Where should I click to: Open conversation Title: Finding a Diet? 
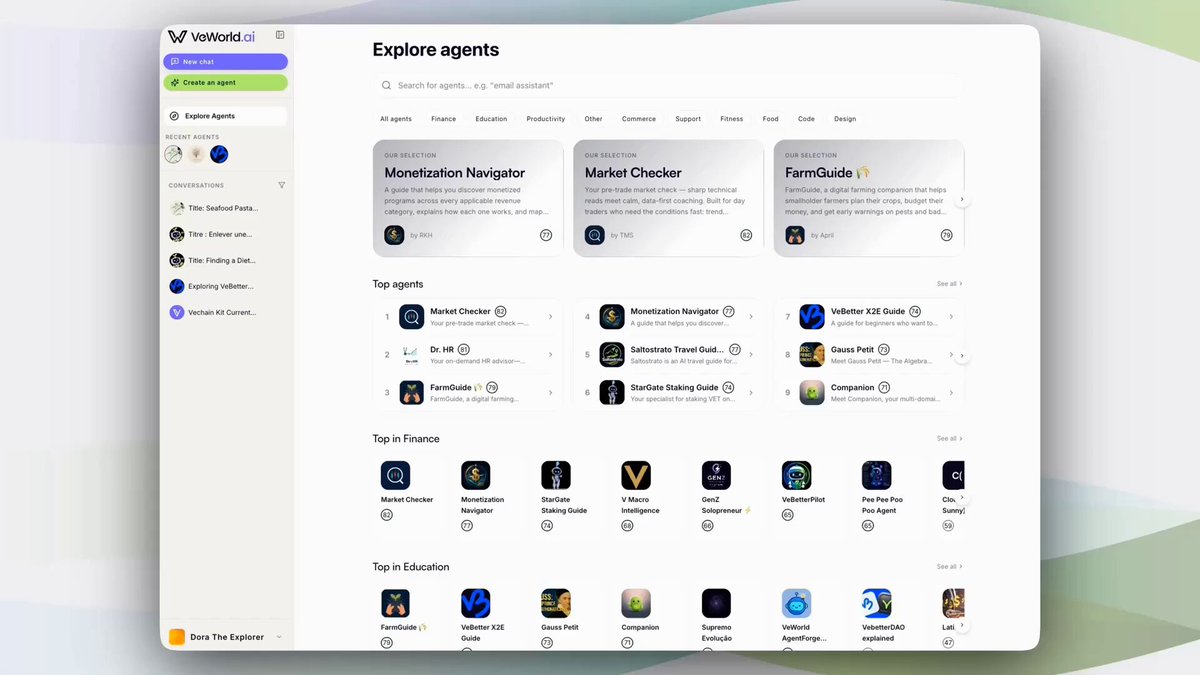[226, 260]
